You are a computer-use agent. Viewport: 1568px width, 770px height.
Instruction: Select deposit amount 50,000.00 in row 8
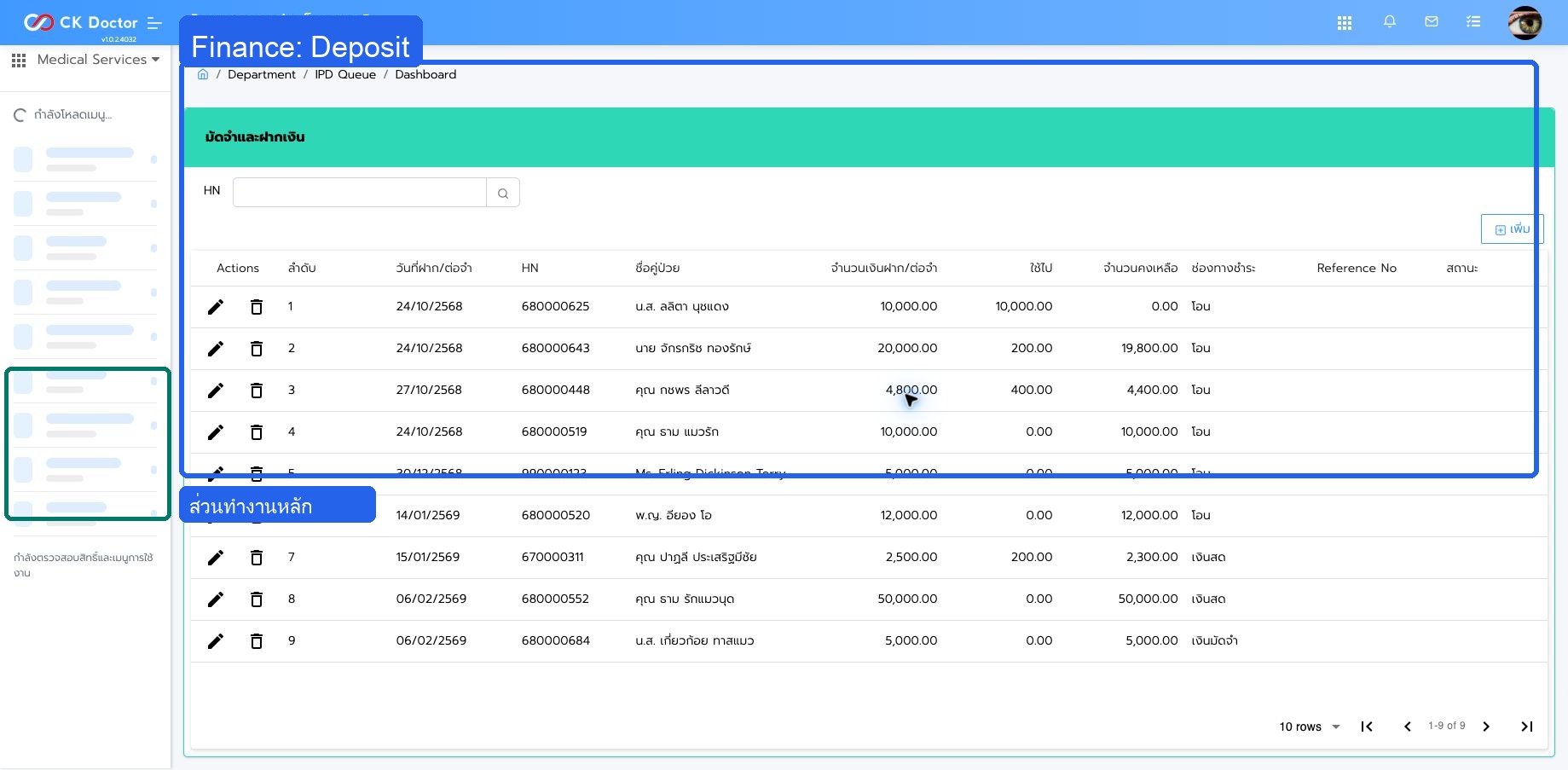[907, 599]
